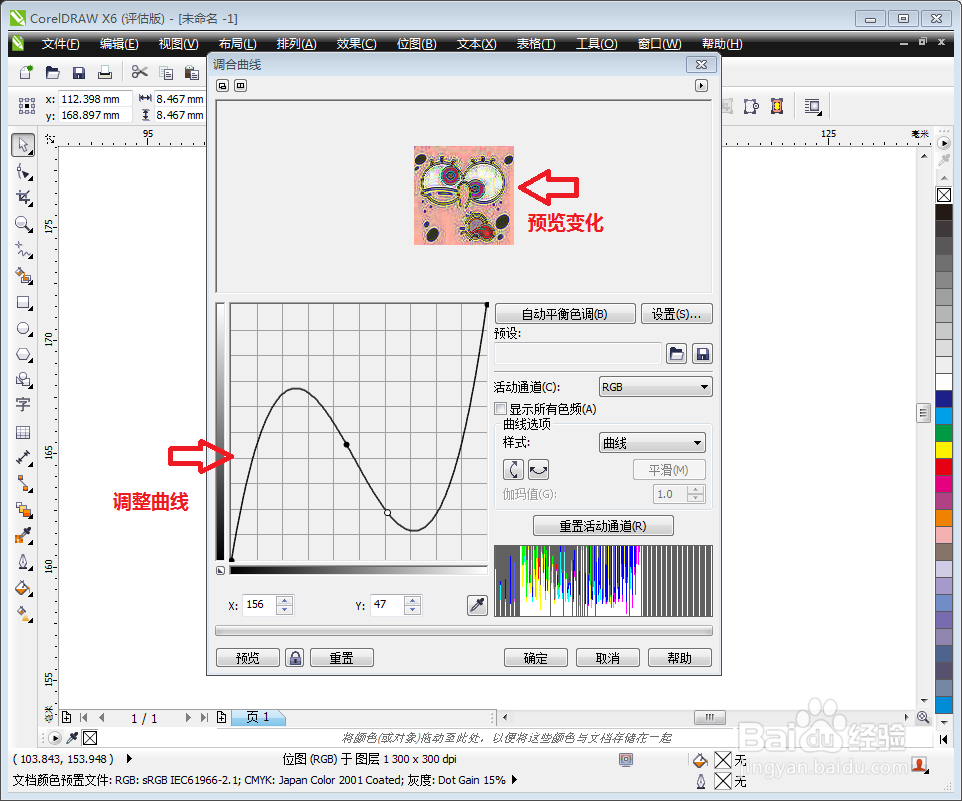Select the Shape tool
The width and height of the screenshot is (962, 801).
[x=23, y=171]
